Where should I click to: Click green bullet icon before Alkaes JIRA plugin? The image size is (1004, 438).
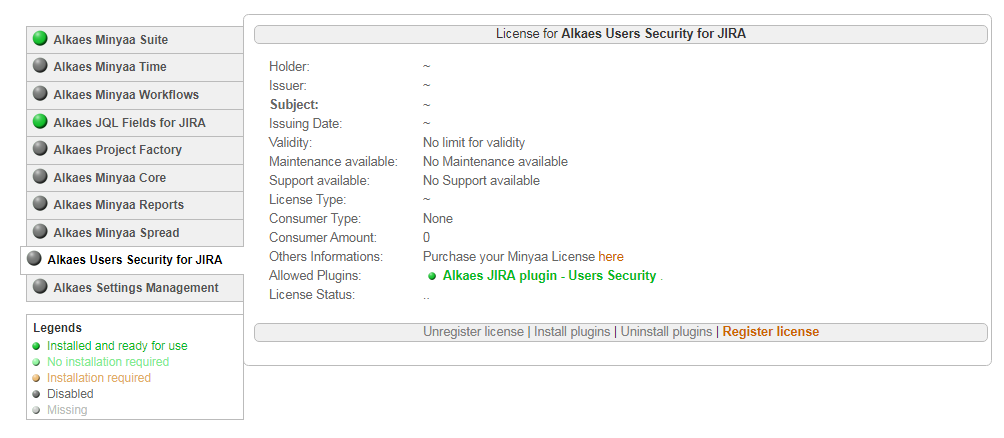click(432, 276)
